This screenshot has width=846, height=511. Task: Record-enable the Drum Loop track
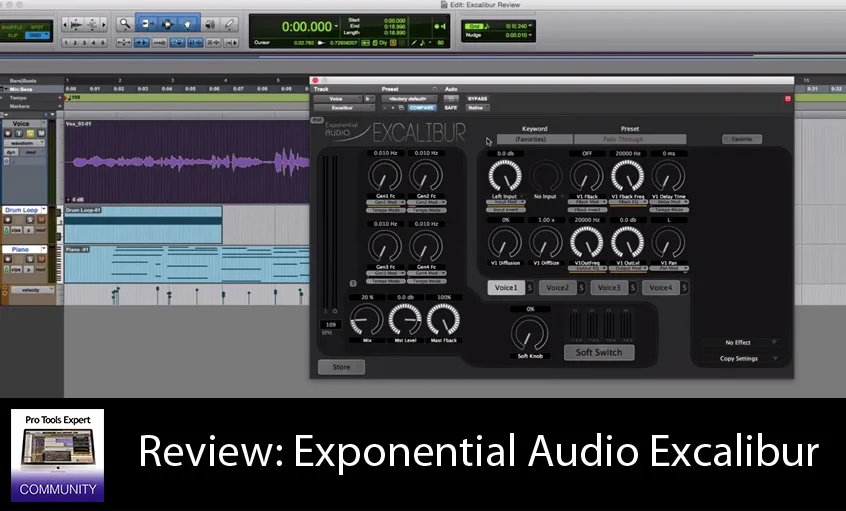click(x=8, y=220)
